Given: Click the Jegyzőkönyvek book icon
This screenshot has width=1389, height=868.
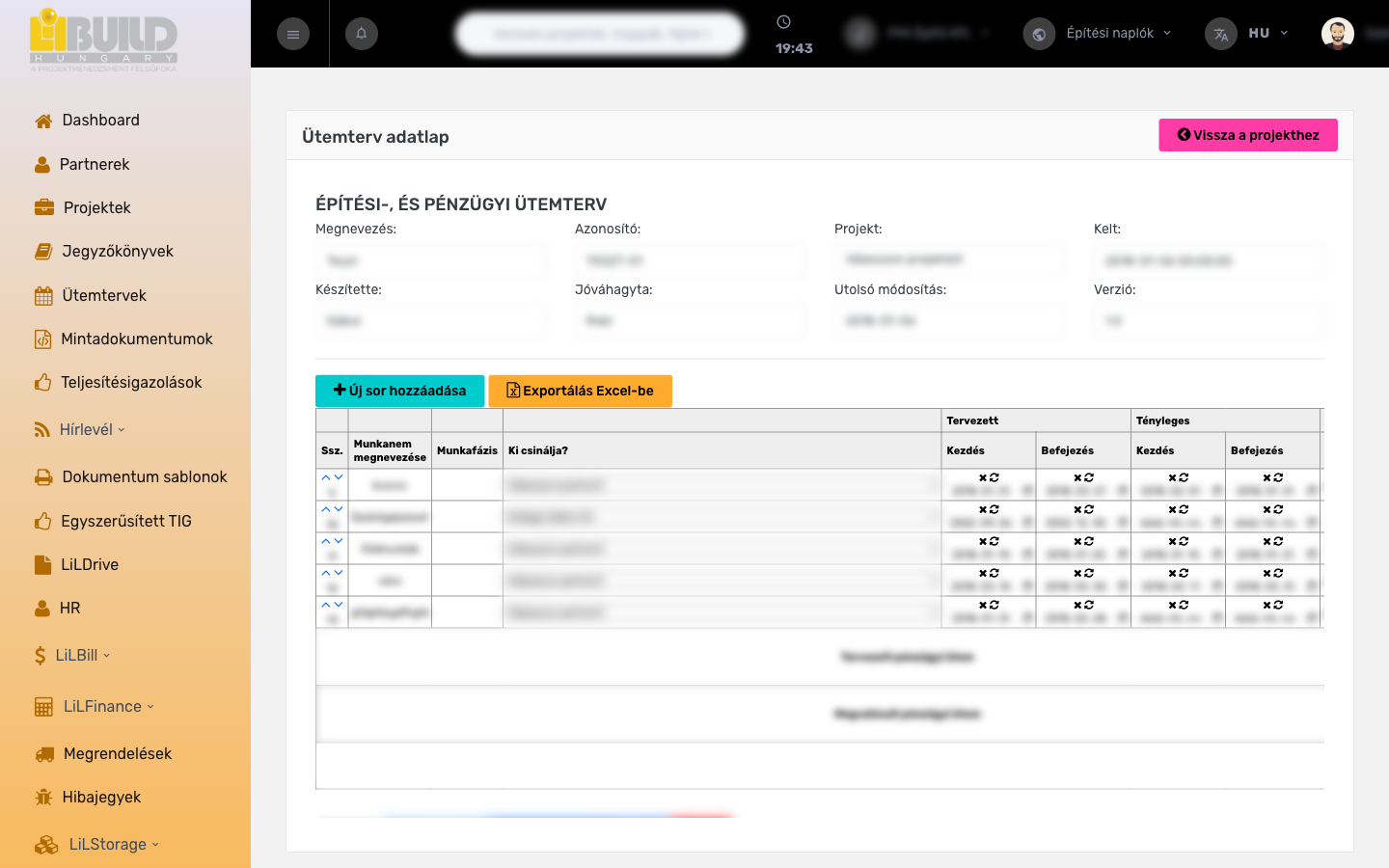Looking at the screenshot, I should coord(43,252).
